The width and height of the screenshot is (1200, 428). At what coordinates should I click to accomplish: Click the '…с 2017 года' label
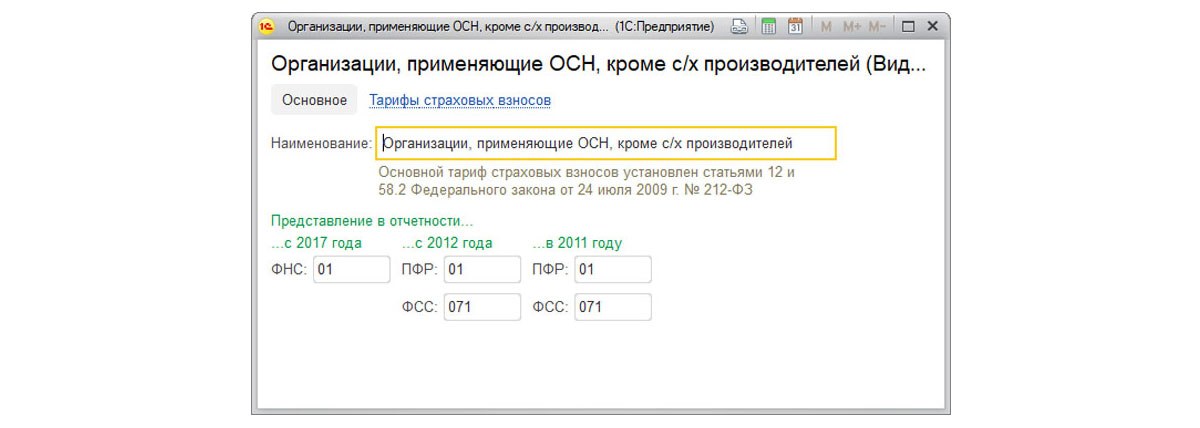[x=316, y=243]
